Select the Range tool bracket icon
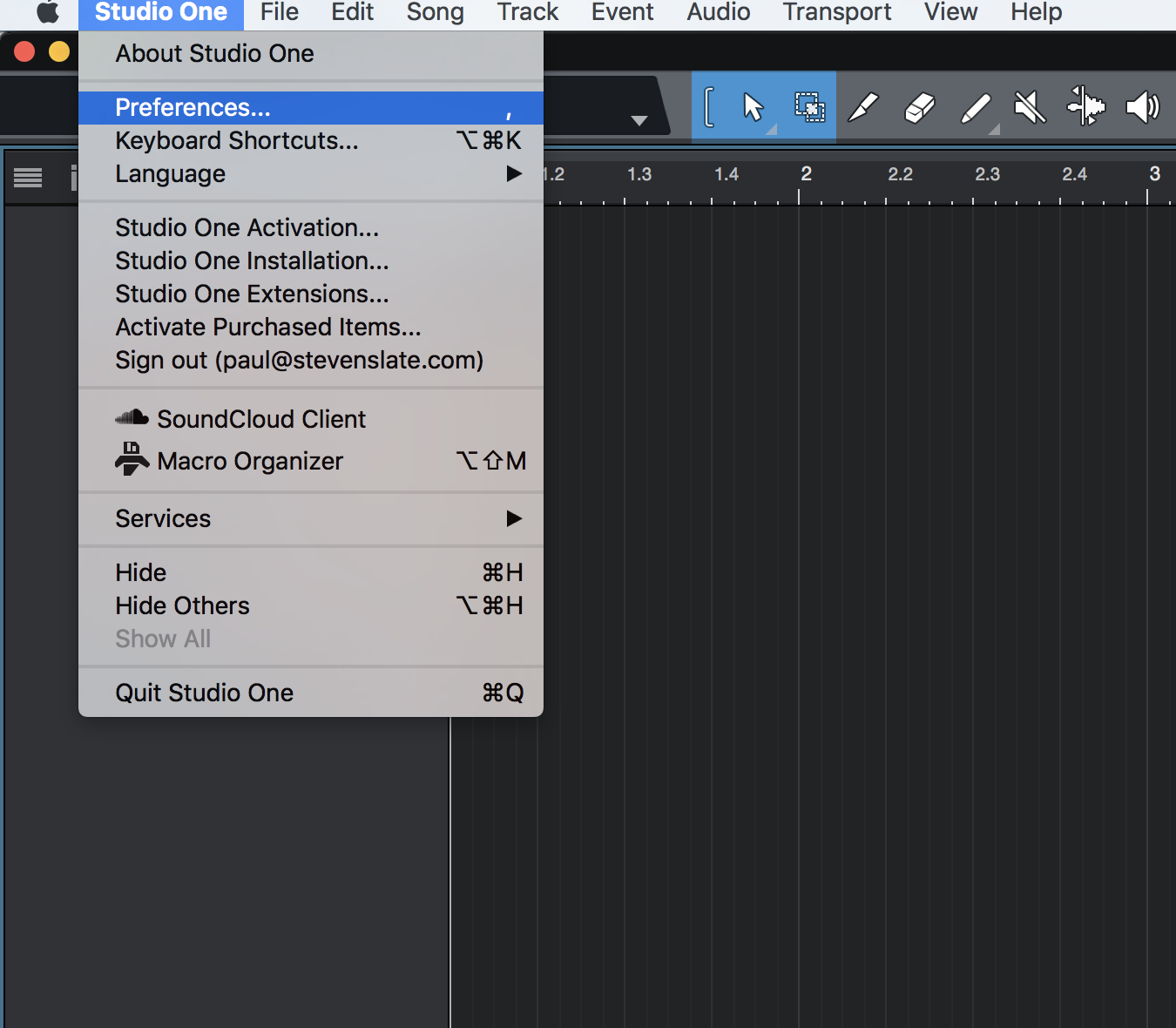Viewport: 1176px width, 1028px height. coord(710,107)
